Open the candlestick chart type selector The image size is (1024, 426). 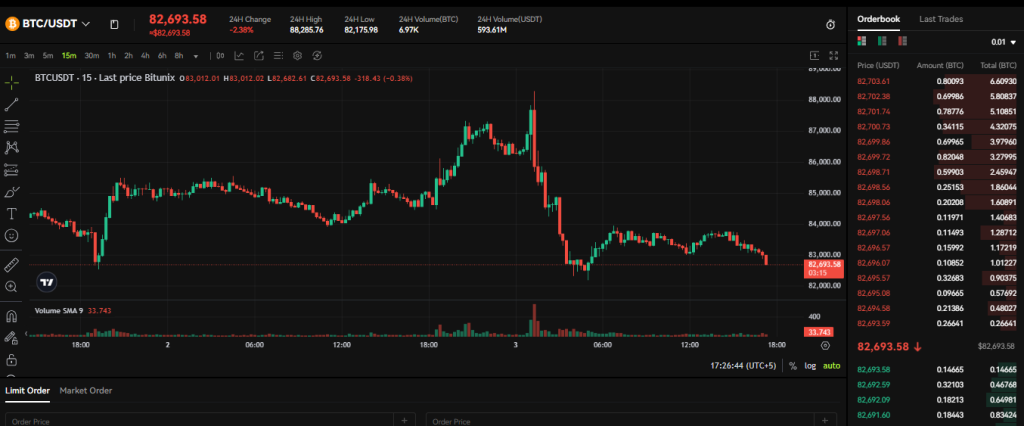pyautogui.click(x=220, y=56)
